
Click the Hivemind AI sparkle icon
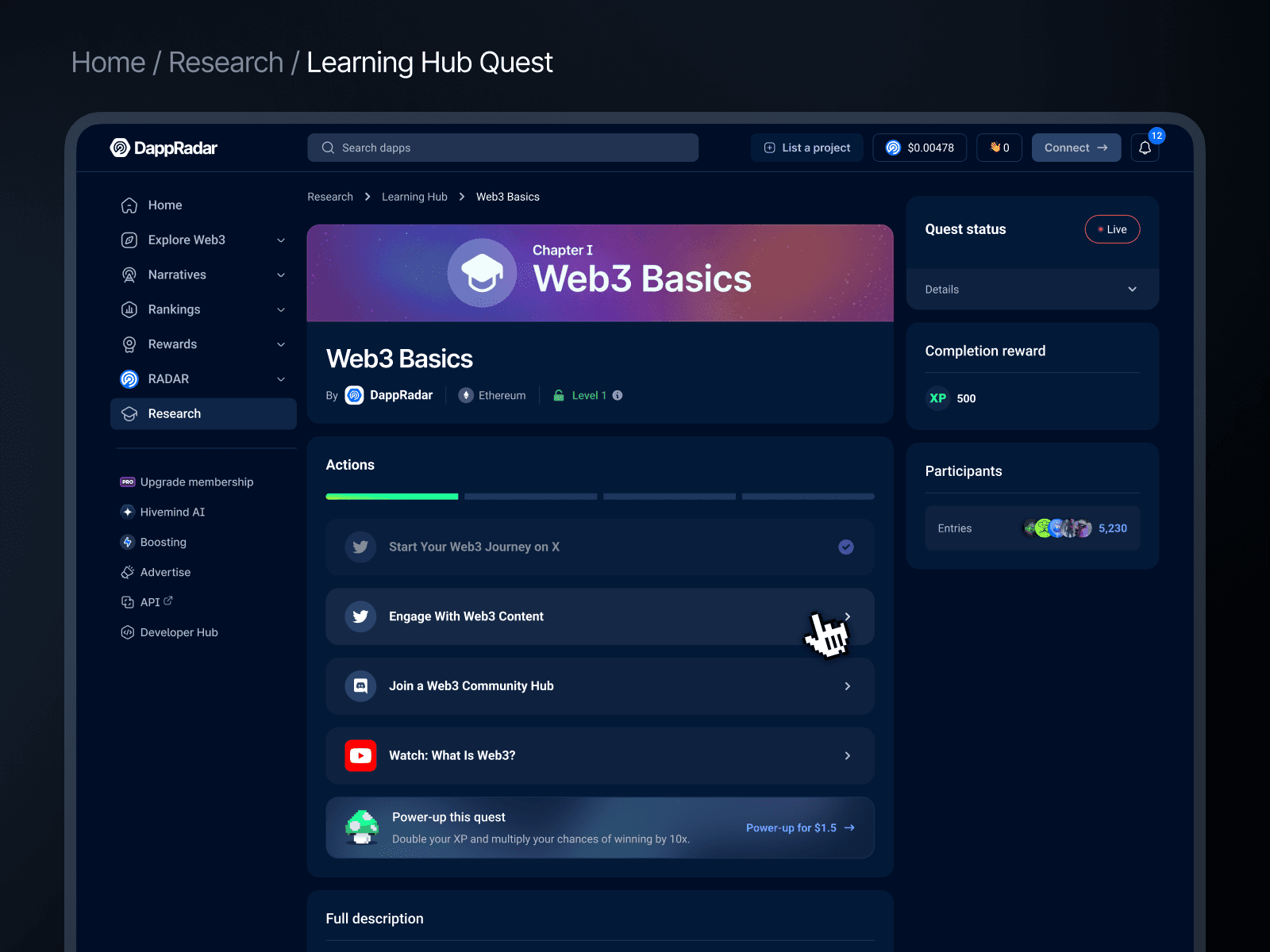[x=128, y=512]
